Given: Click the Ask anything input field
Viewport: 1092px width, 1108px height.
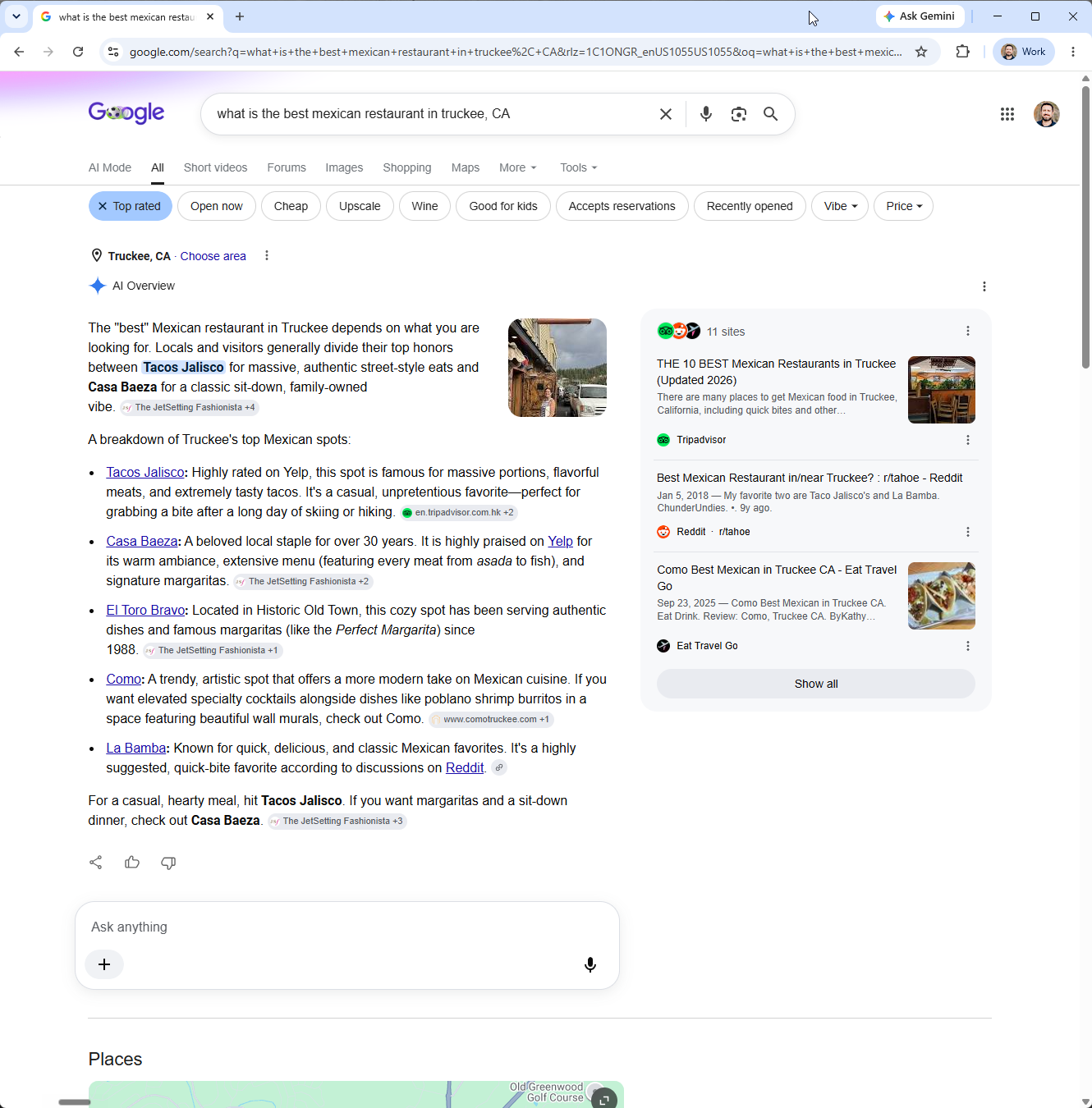Looking at the screenshot, I should tap(346, 927).
